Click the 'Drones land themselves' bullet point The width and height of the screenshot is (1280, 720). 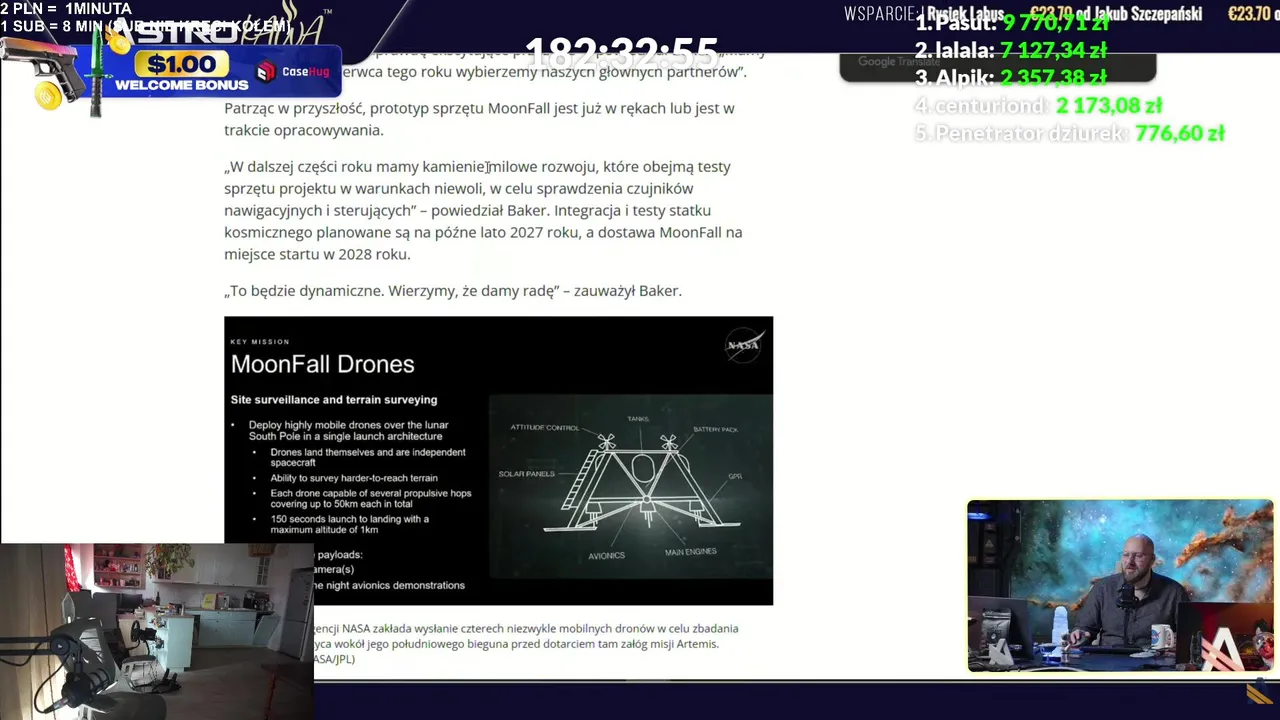tap(367, 458)
